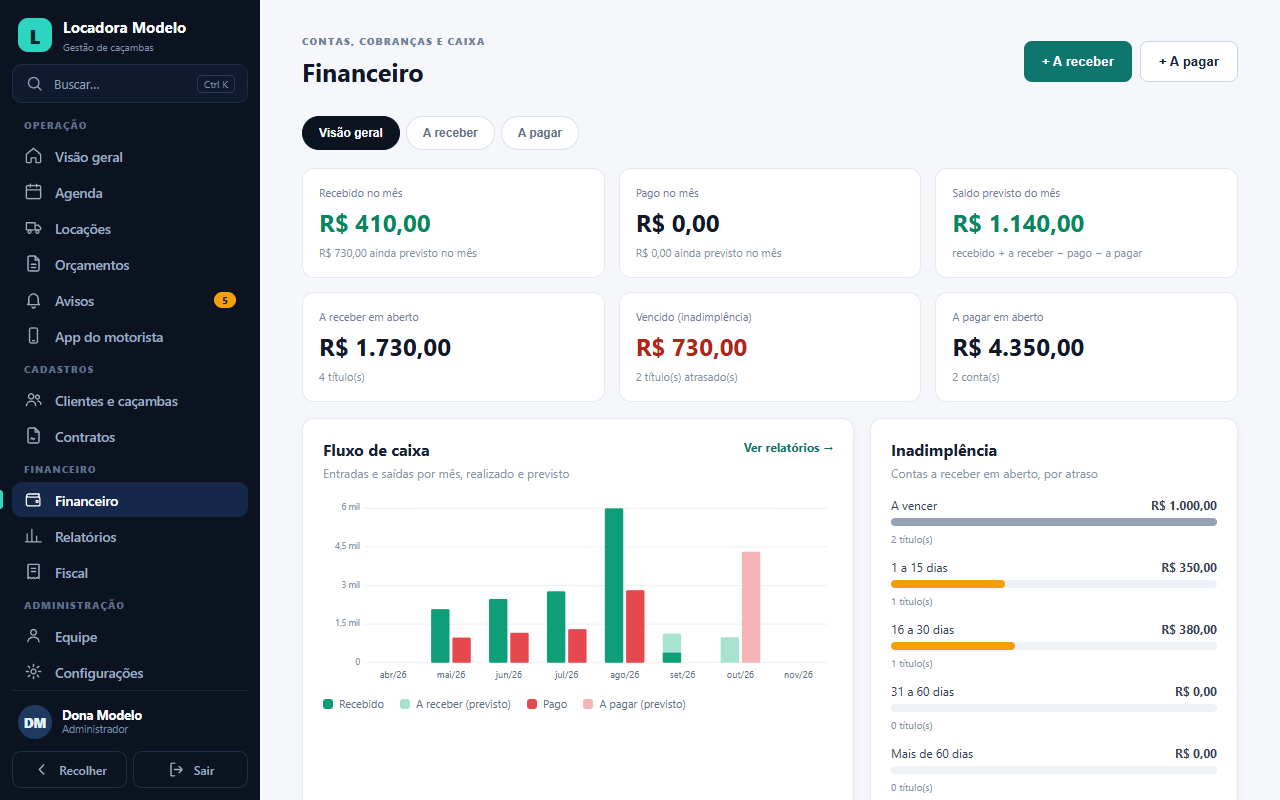Click the Fiscal receipt icon
Screen dimensions: 1280x800
(34, 573)
